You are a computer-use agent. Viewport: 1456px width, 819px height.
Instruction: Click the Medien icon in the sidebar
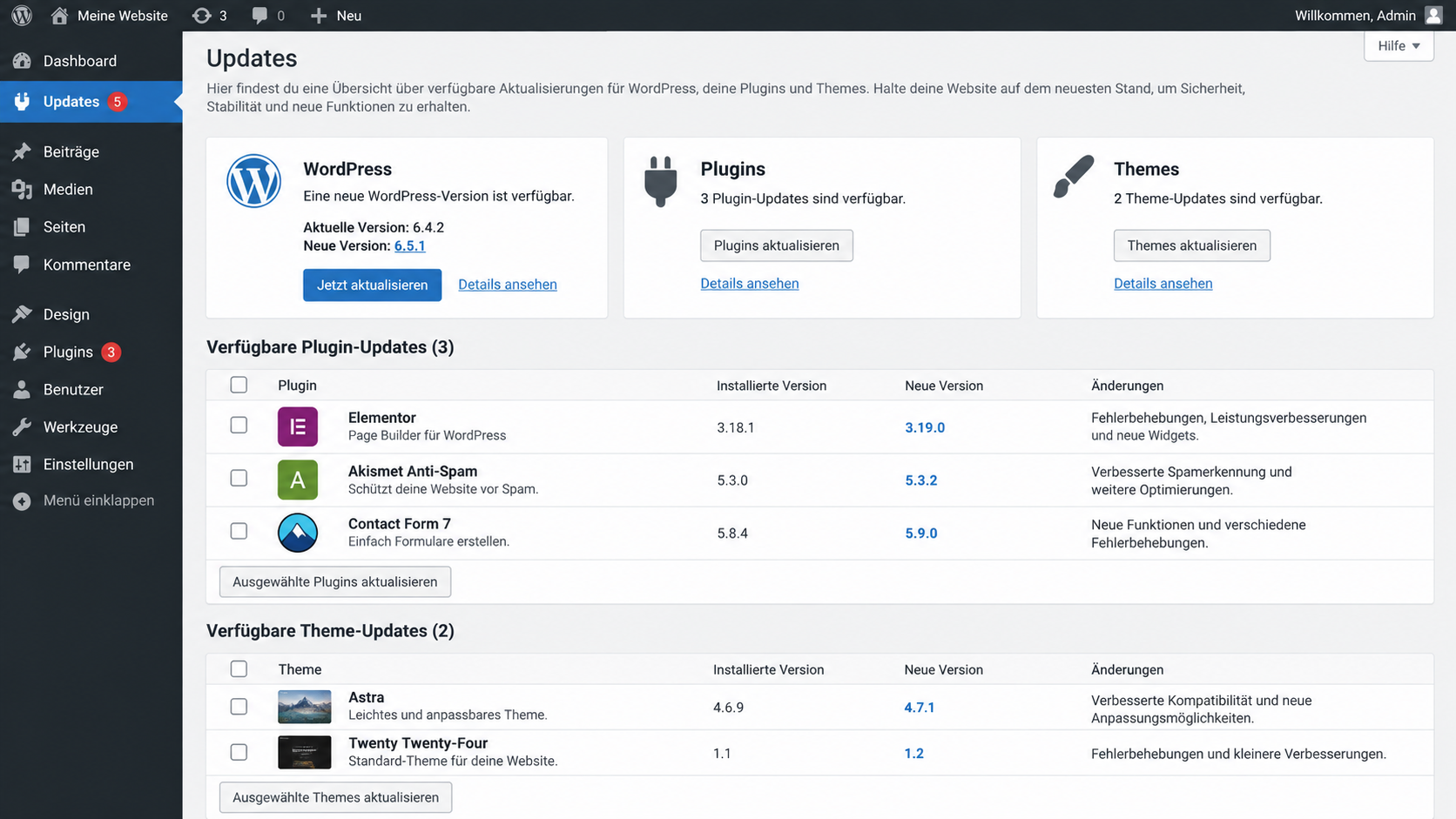coord(22,189)
